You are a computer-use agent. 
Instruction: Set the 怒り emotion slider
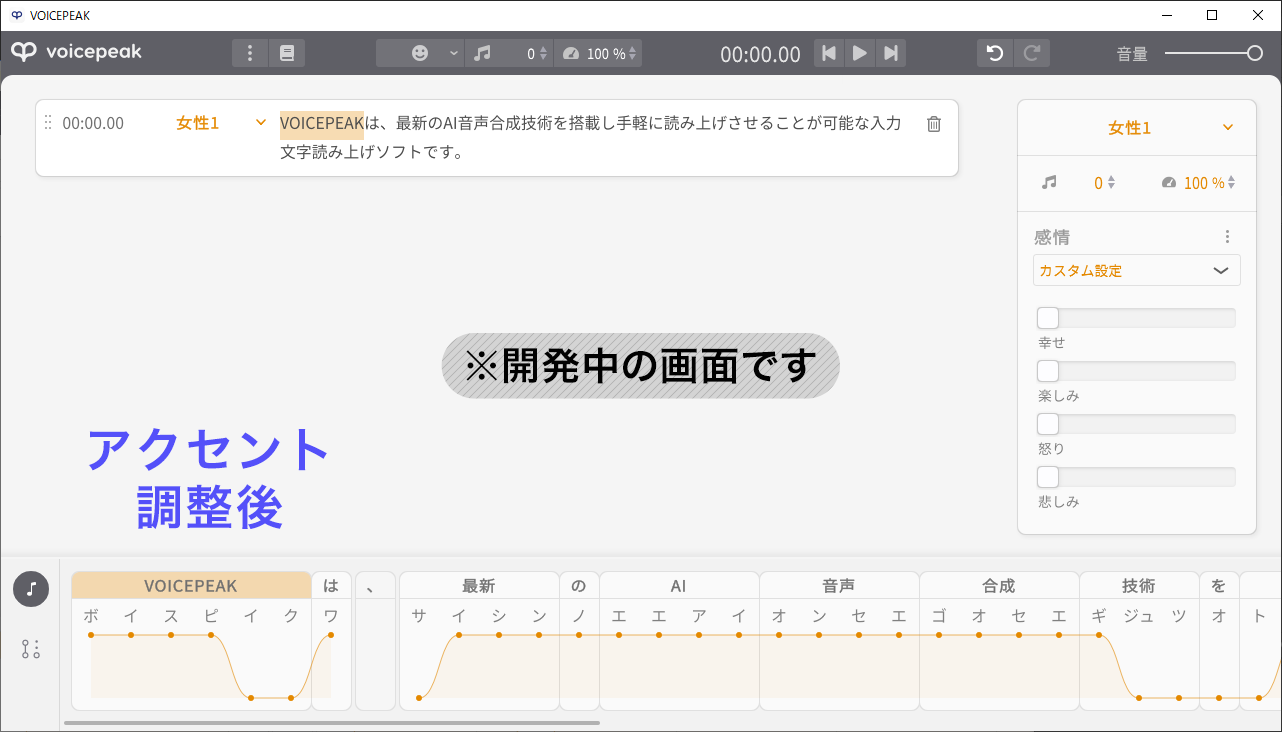click(x=1137, y=424)
